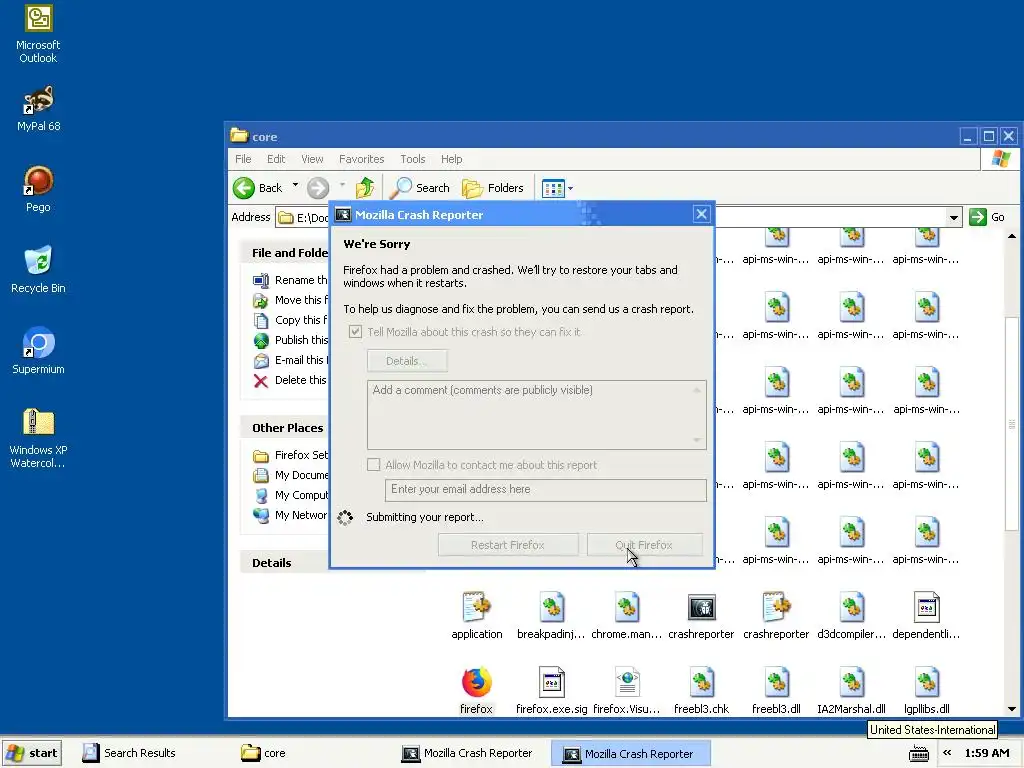Select the chrome.man... file
Screen dimensions: 1024x768
pos(626,616)
